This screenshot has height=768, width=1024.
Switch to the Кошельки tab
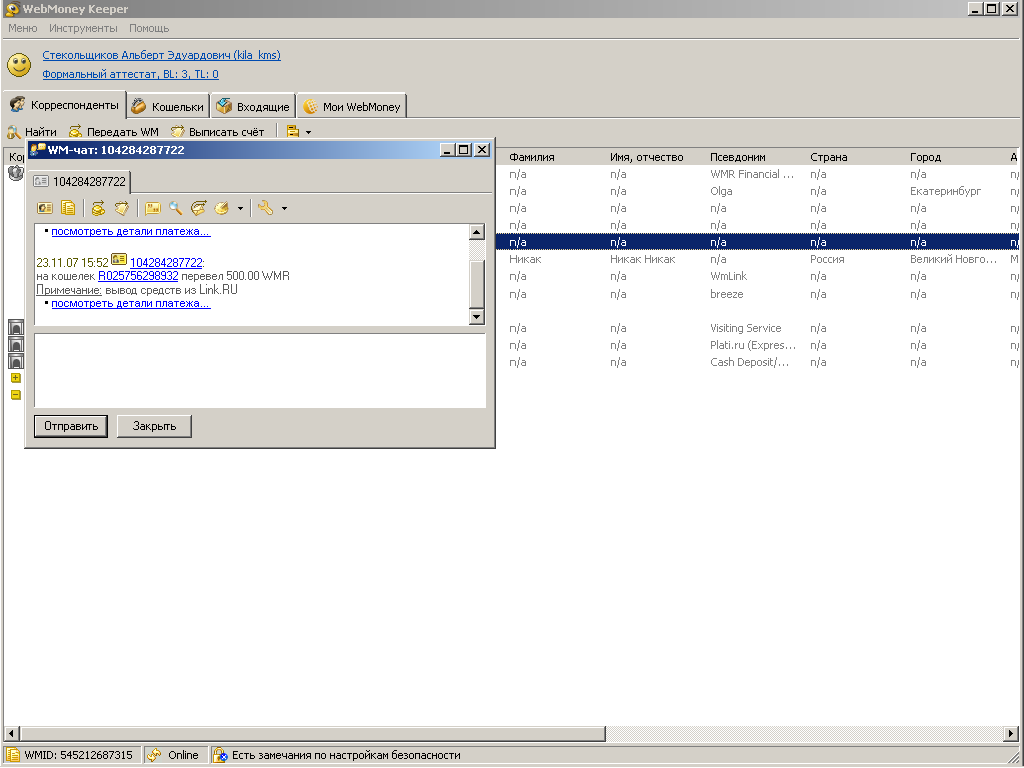click(168, 106)
